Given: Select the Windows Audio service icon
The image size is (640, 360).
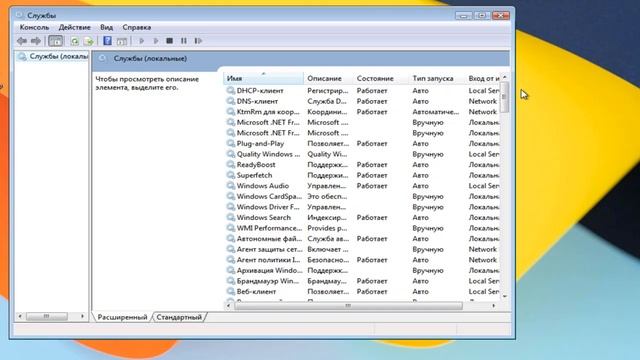Looking at the screenshot, I should [231, 186].
